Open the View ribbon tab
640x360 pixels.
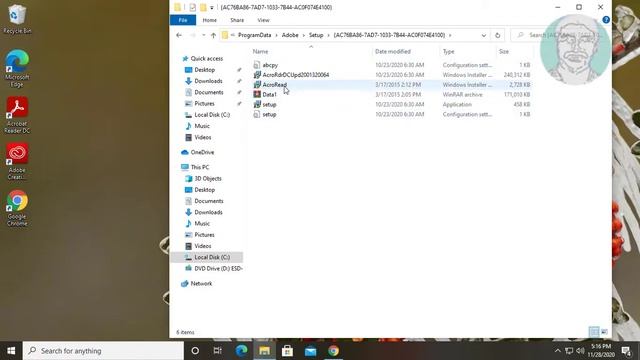click(263, 20)
